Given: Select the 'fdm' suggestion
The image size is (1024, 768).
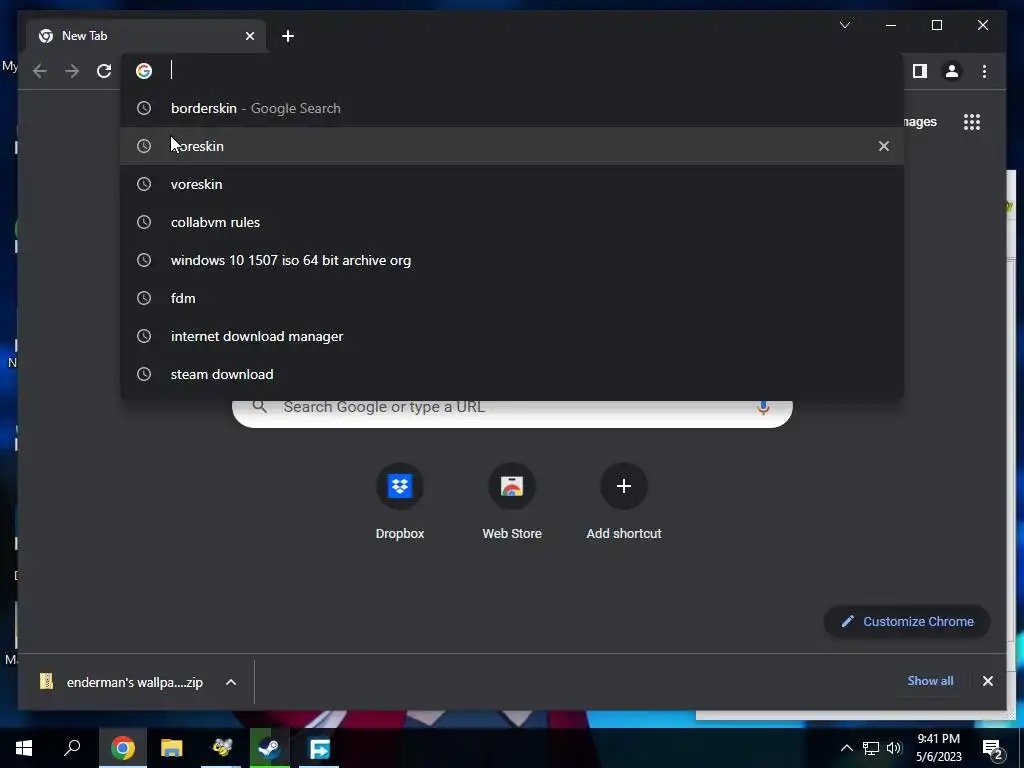Looking at the screenshot, I should pyautogui.click(x=512, y=298).
